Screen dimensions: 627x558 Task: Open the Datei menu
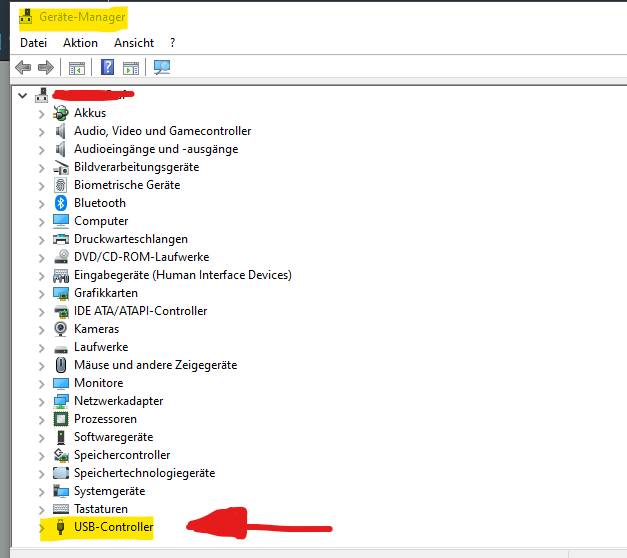[x=34, y=43]
